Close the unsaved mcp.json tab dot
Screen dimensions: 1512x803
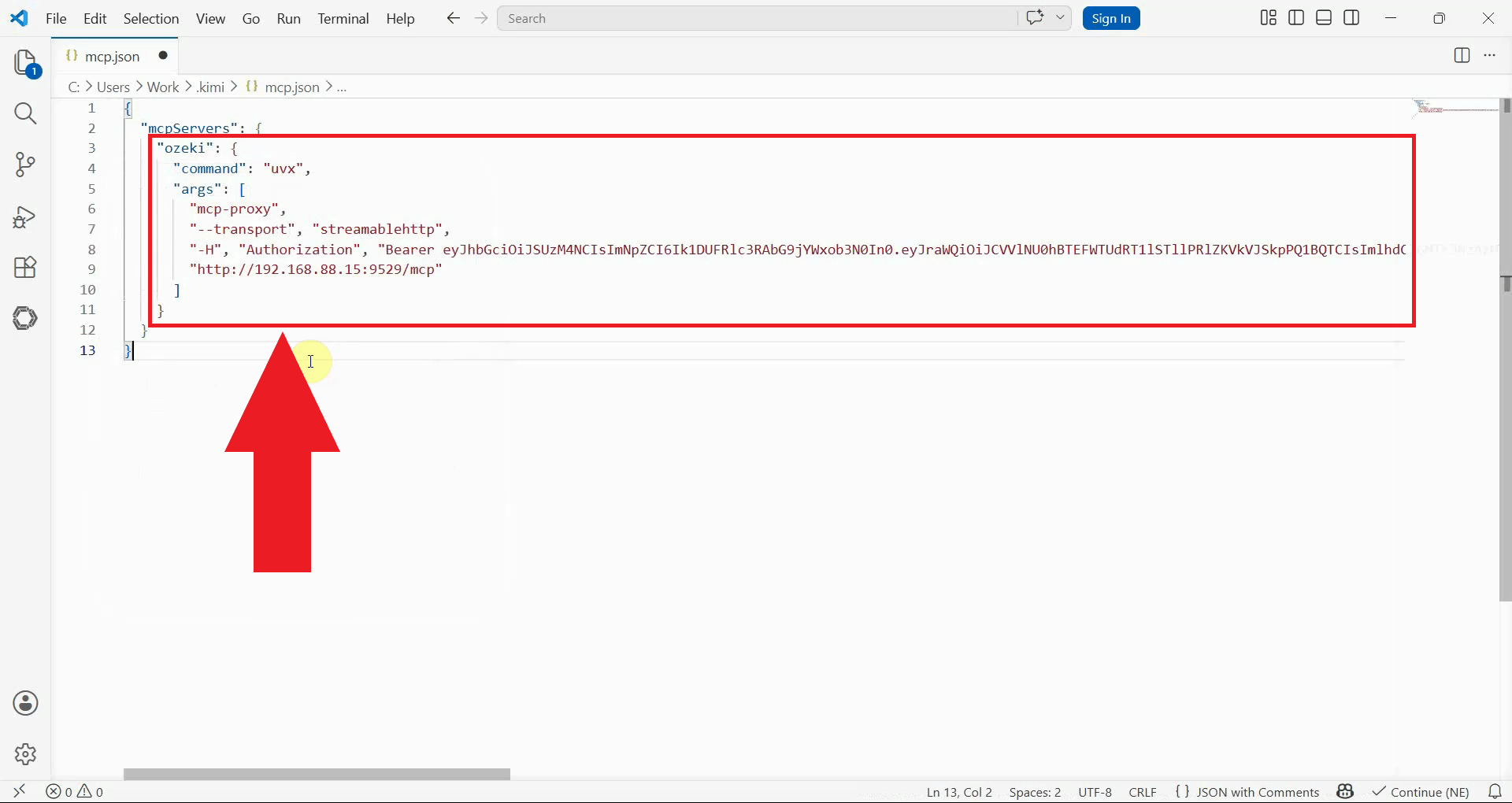pos(163,55)
